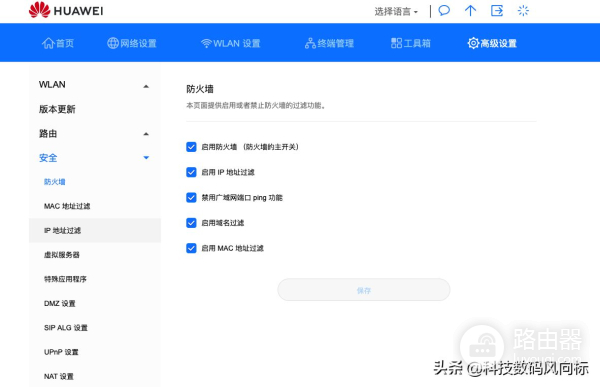Select the 安全 sidebar section
Viewport: 600px width, 387px height.
48,158
